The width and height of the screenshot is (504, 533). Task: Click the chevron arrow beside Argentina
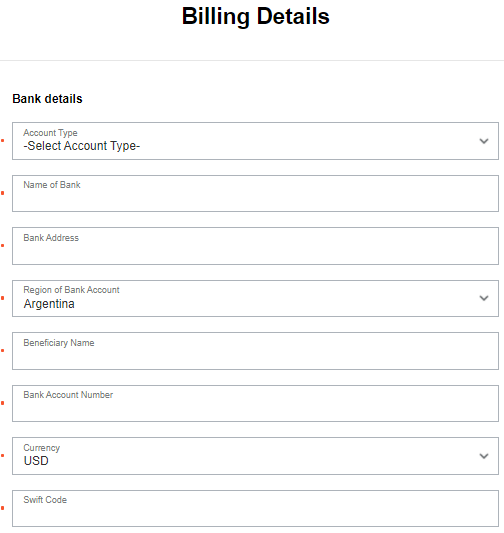pos(484,298)
